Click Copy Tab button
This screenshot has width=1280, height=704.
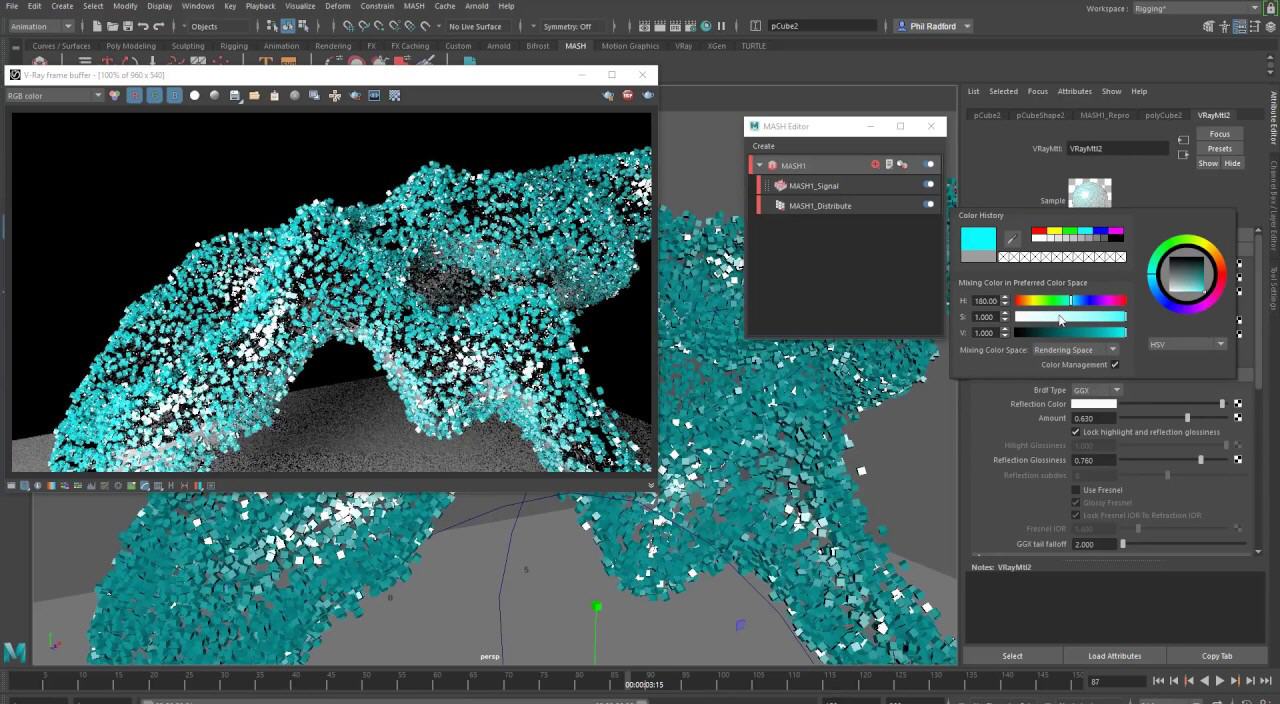coord(1217,656)
